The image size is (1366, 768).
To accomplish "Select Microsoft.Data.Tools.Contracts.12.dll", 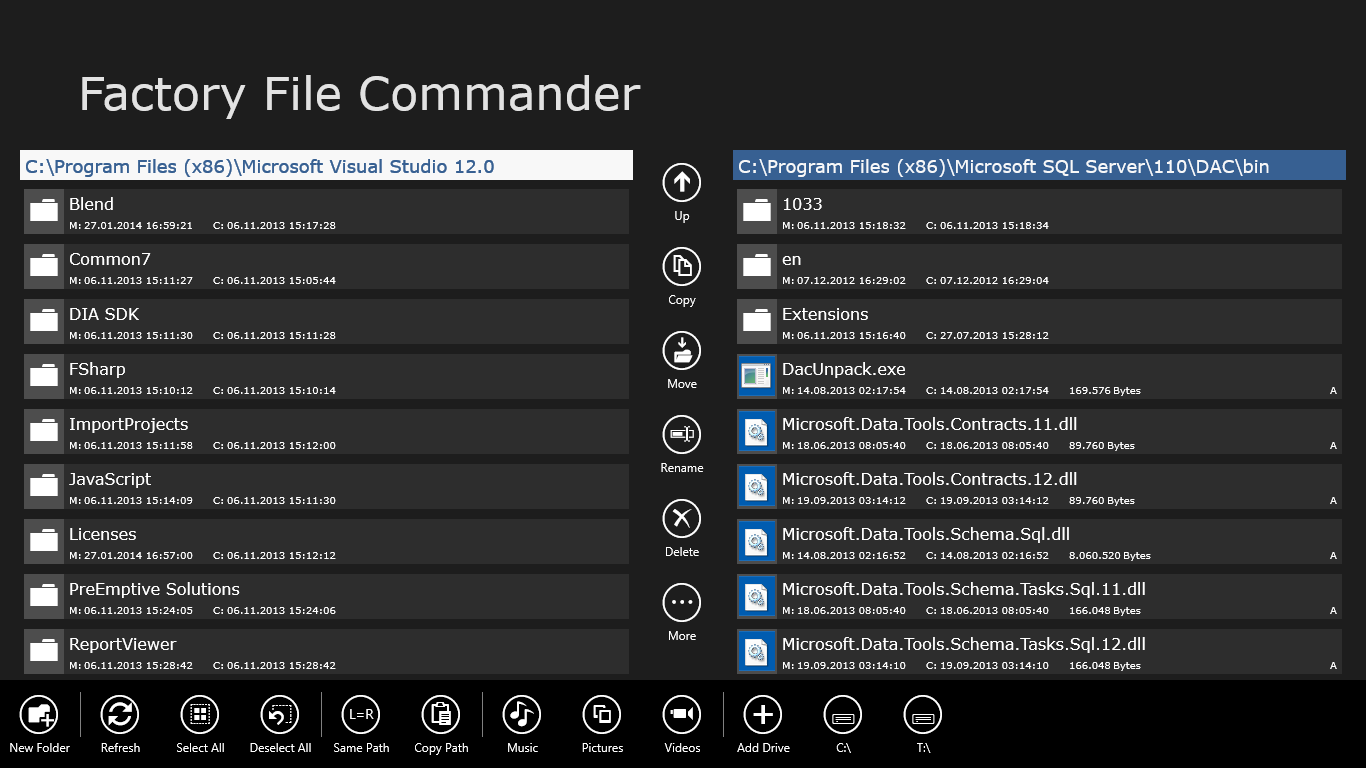I will click(1039, 486).
